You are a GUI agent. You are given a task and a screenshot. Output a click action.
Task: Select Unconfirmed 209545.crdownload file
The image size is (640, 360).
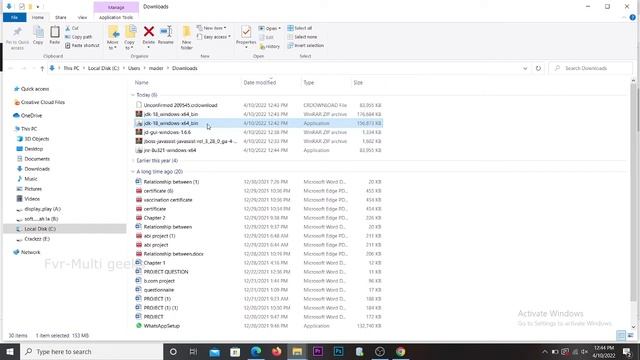click(x=258, y=105)
